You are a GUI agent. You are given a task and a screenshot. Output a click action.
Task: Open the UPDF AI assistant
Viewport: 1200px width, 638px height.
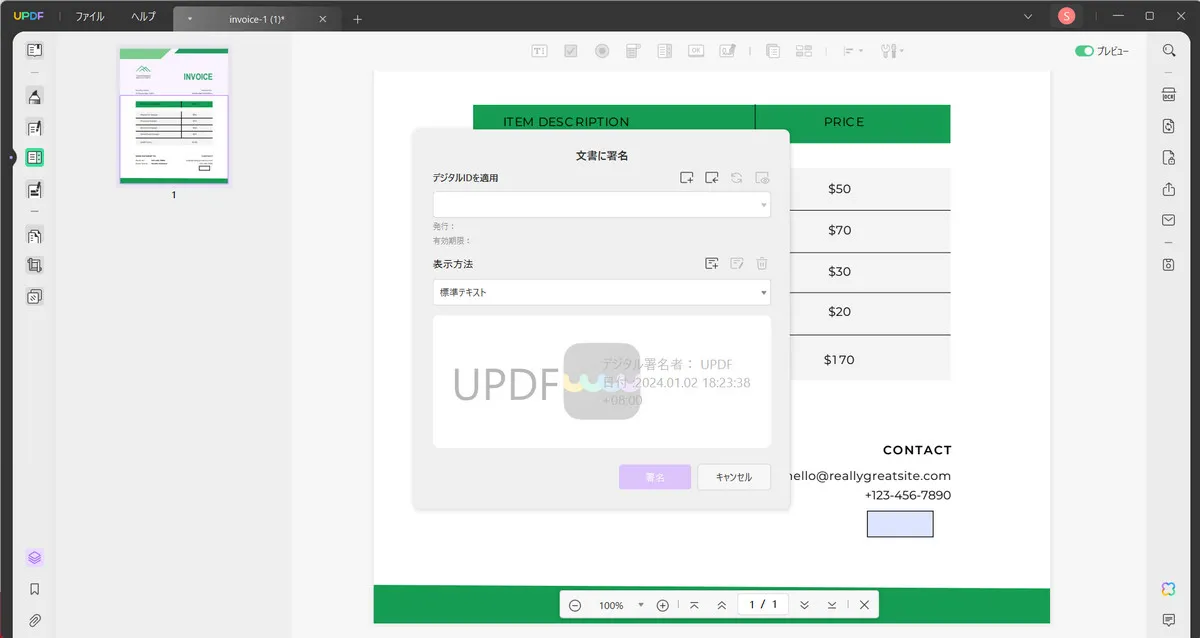[1168, 588]
